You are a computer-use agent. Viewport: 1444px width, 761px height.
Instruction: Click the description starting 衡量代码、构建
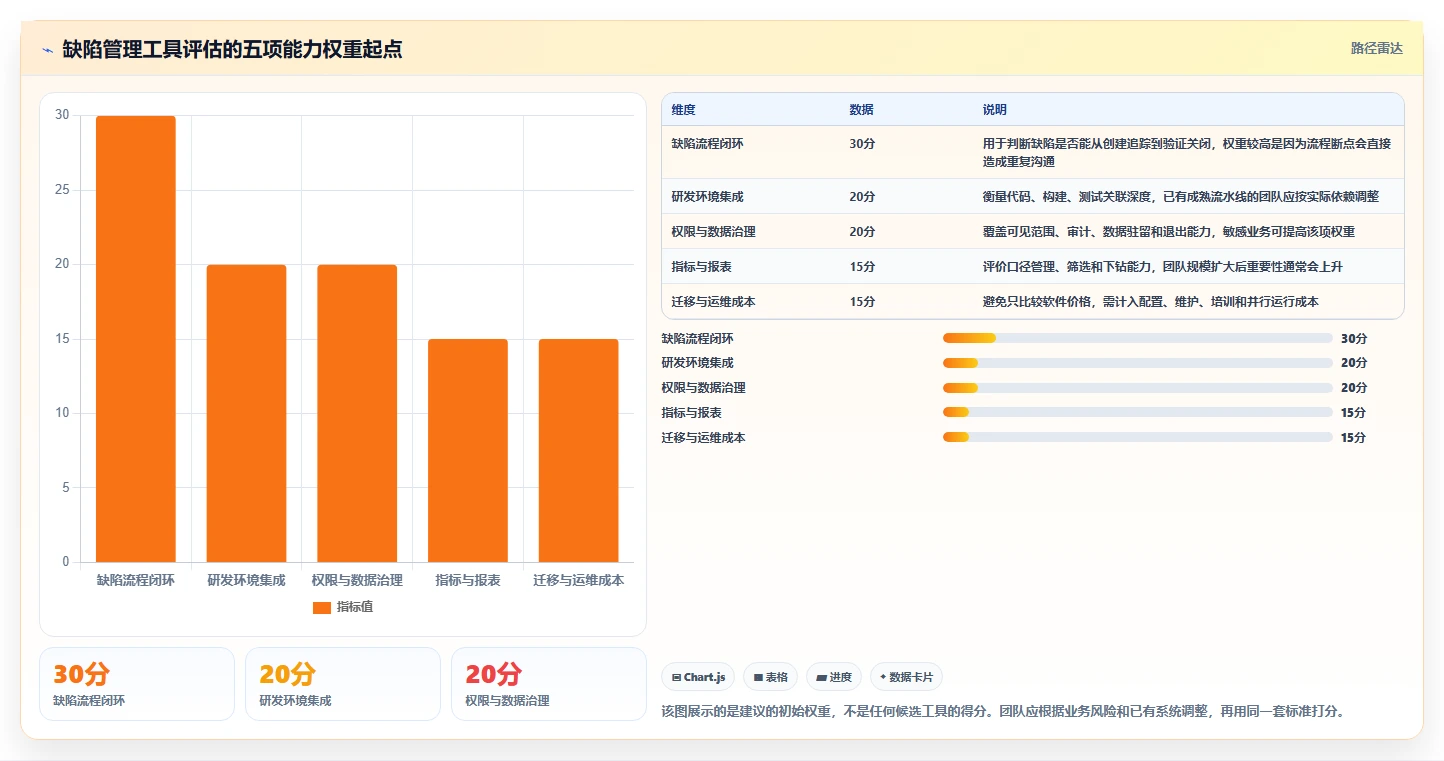click(x=1181, y=197)
